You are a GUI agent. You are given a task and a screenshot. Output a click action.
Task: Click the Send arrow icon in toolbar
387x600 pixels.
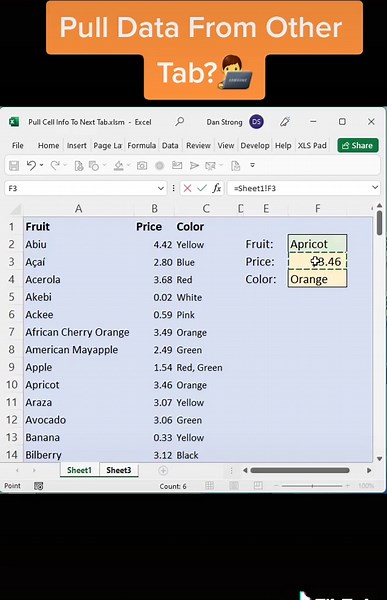coord(194,165)
